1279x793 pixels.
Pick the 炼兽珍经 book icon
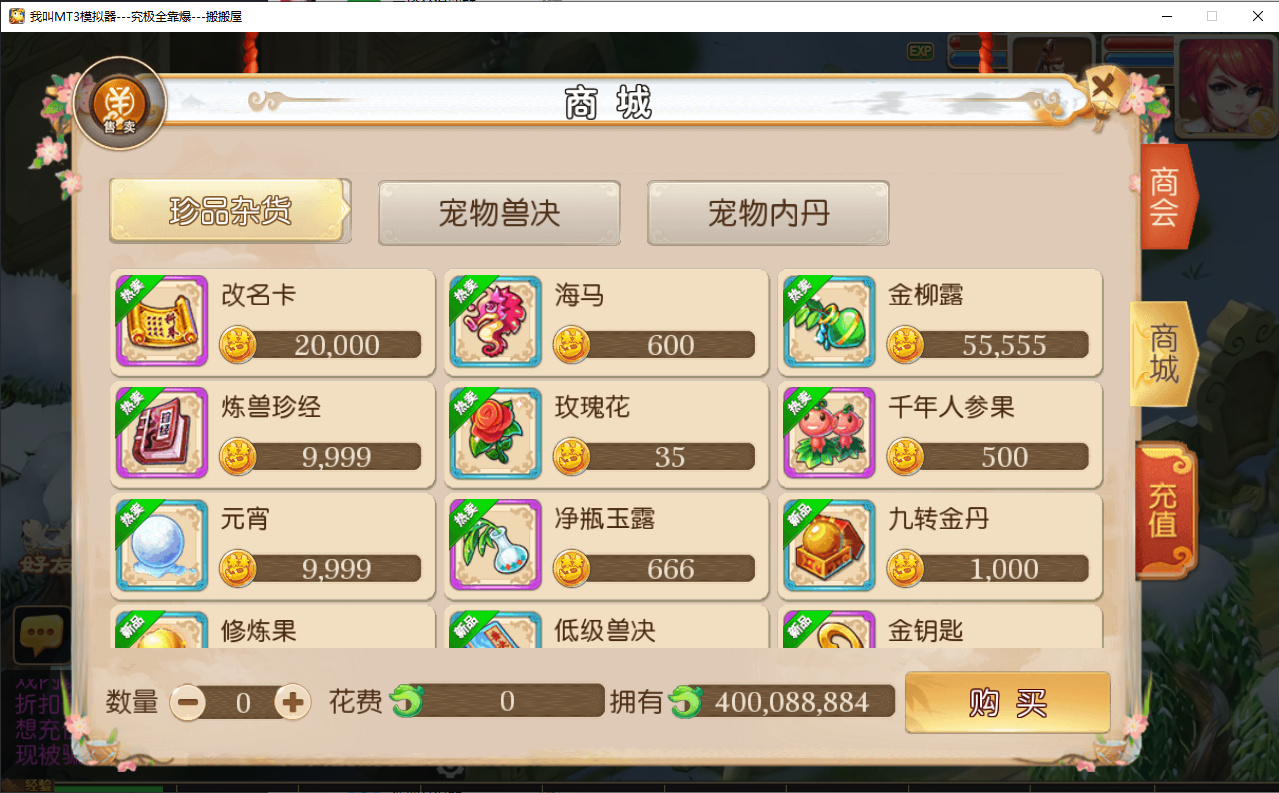tap(162, 434)
